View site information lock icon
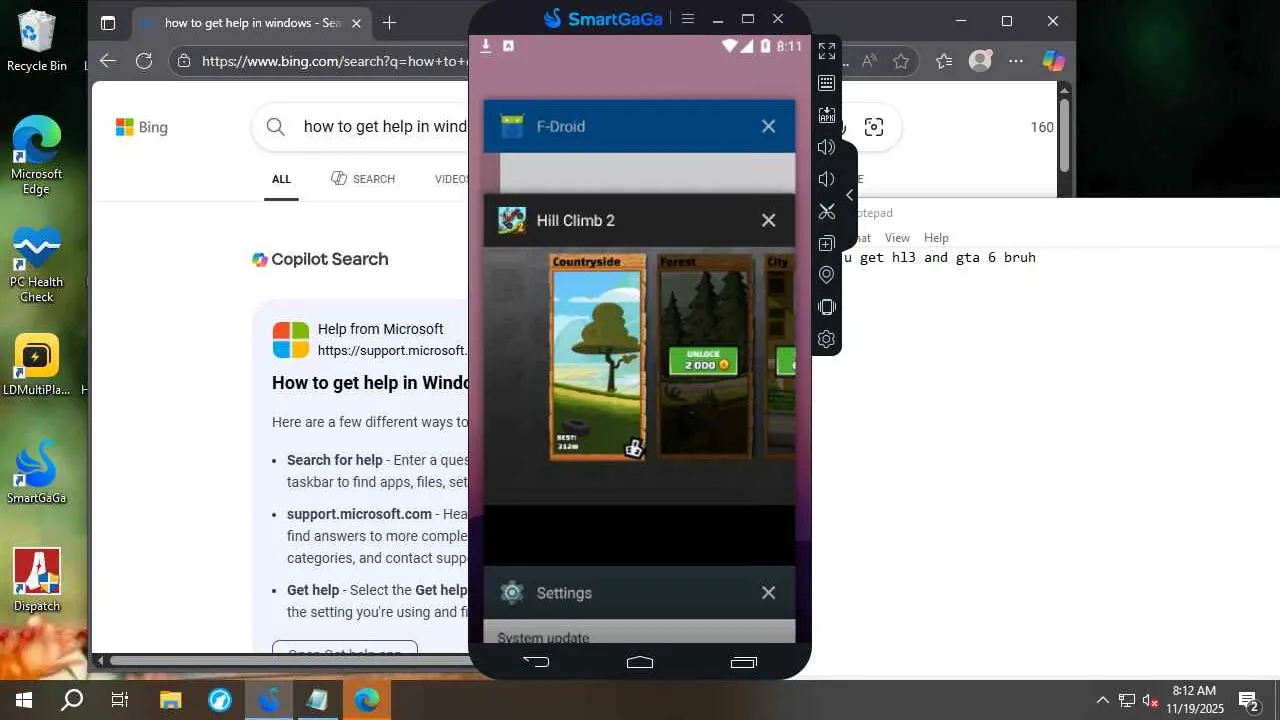Screen dimensions: 1280x720 tap(183, 61)
